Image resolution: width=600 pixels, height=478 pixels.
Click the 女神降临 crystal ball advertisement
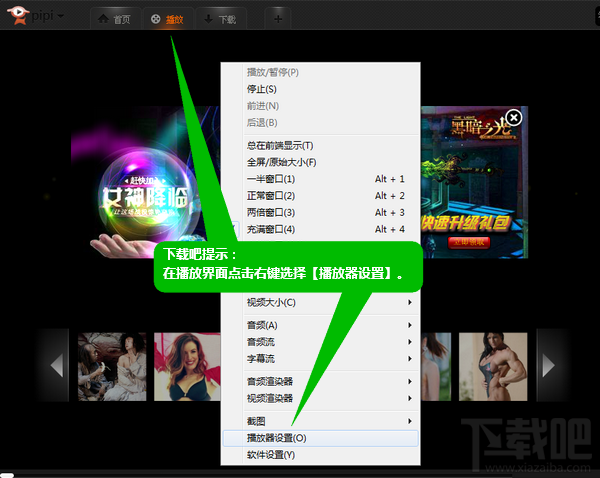146,182
